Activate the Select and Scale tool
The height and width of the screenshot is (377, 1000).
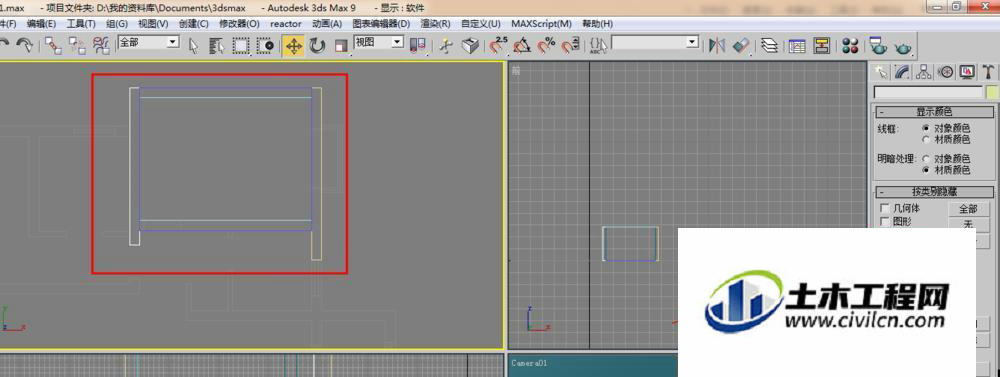[x=341, y=45]
